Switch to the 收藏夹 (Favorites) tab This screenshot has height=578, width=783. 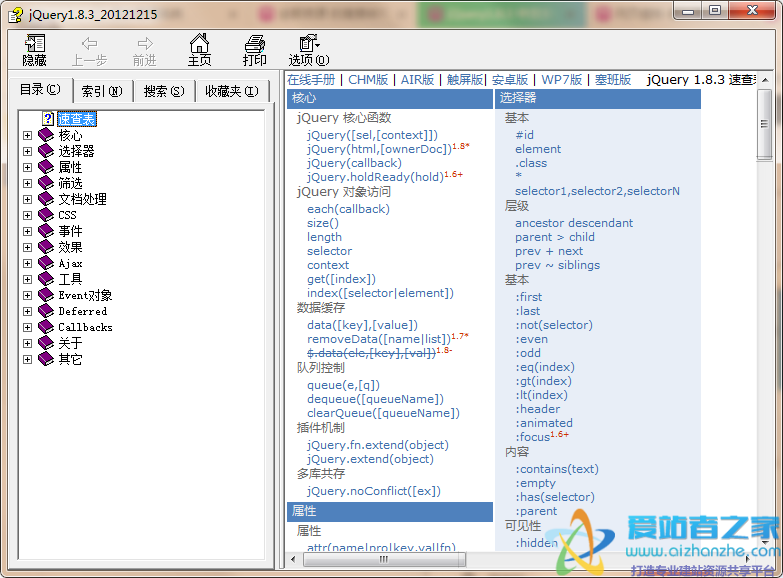click(232, 91)
